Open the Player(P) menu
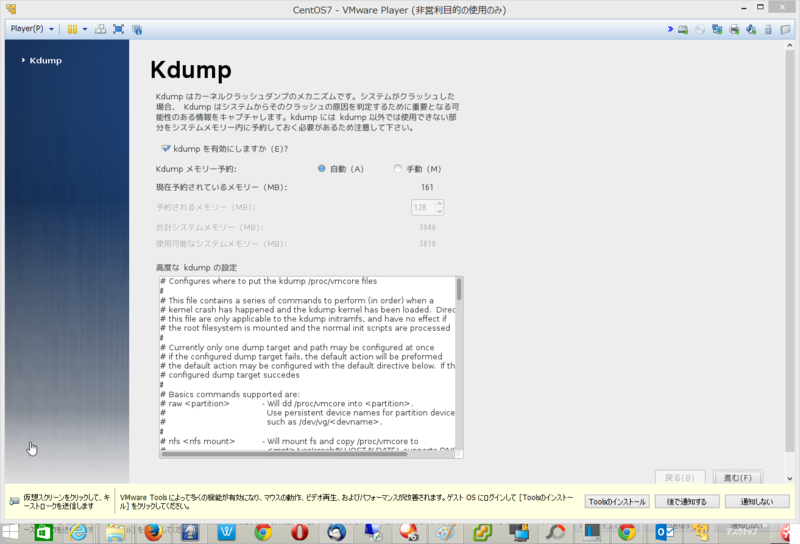The image size is (800, 544). click(x=32, y=29)
